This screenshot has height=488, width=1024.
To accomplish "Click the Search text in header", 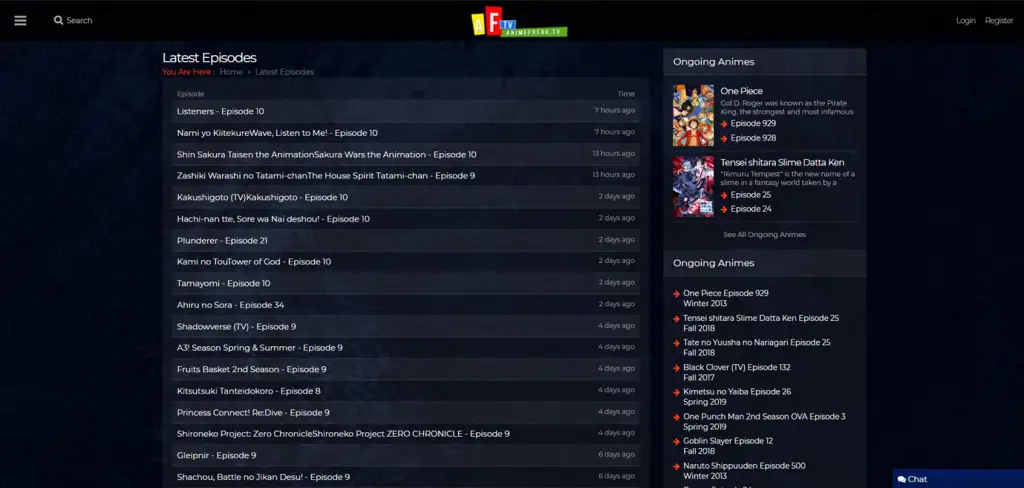I will 79,20.
